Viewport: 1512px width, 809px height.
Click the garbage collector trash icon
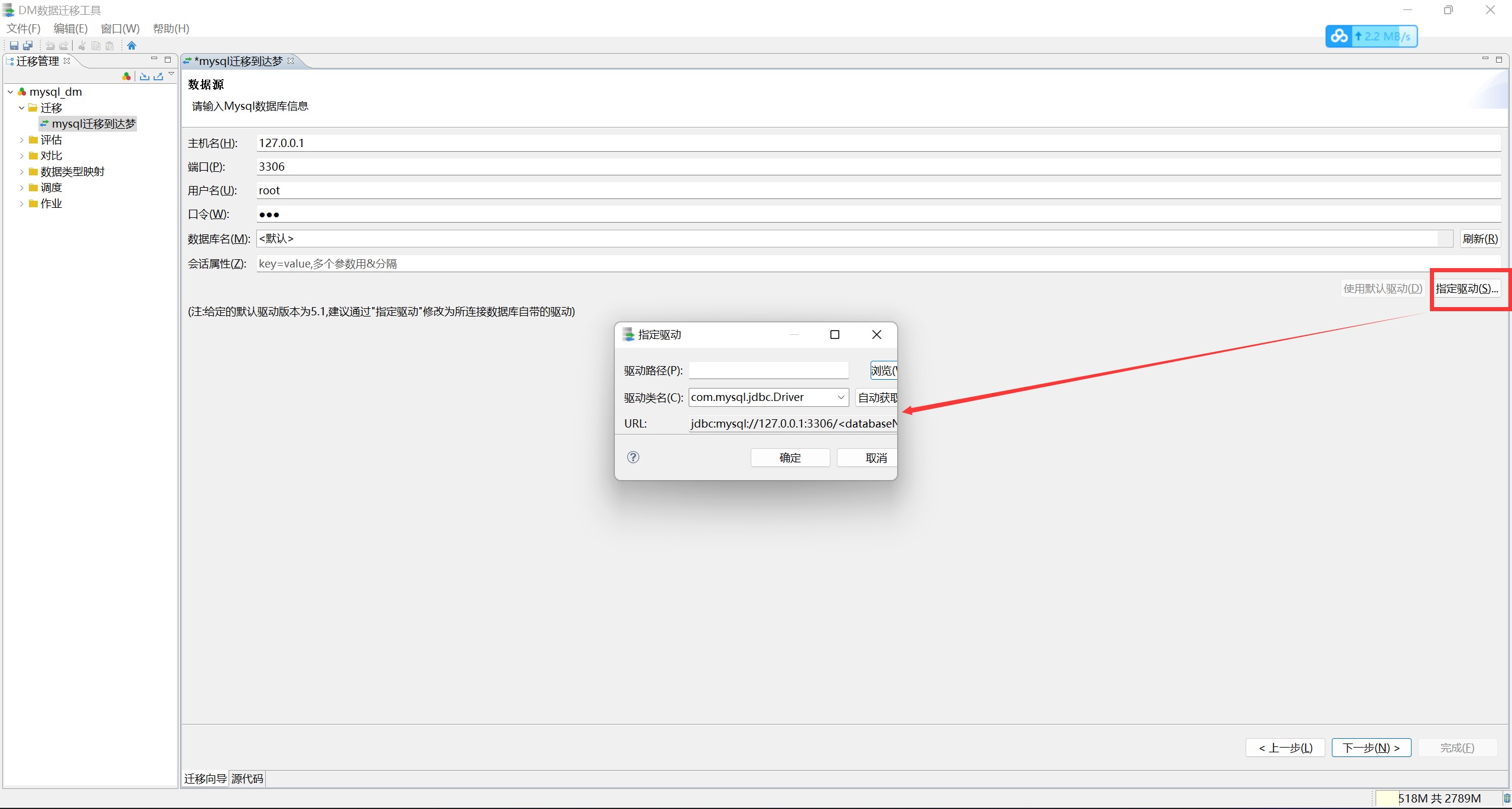[1507, 798]
